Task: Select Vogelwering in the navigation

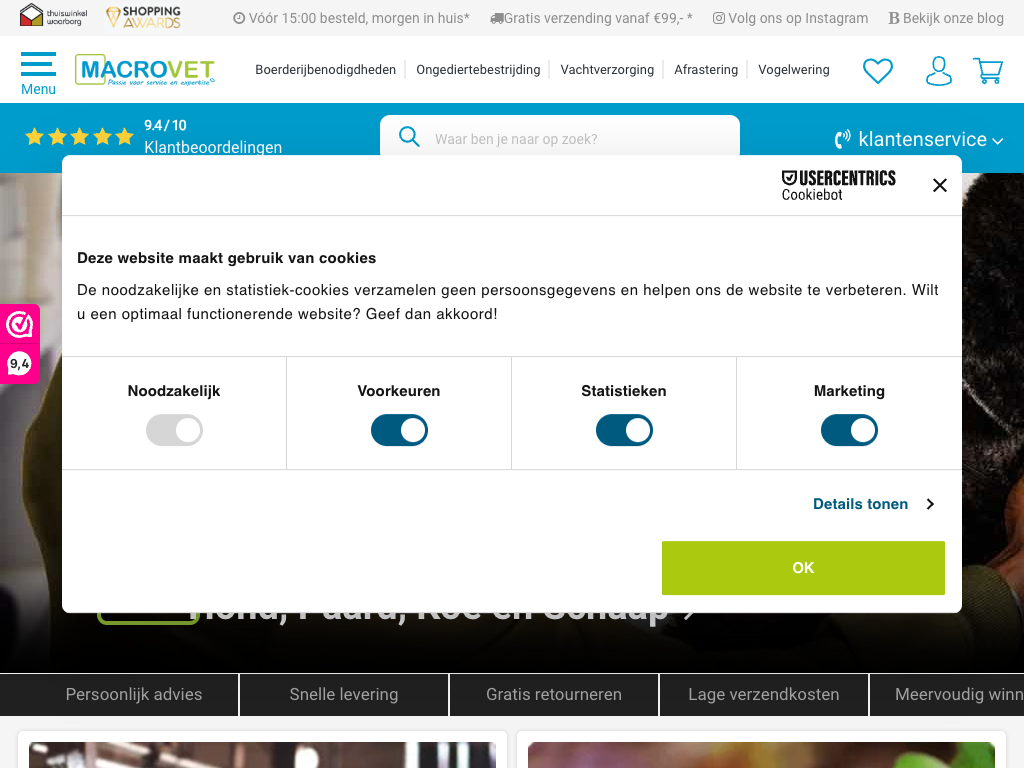Action: point(793,70)
